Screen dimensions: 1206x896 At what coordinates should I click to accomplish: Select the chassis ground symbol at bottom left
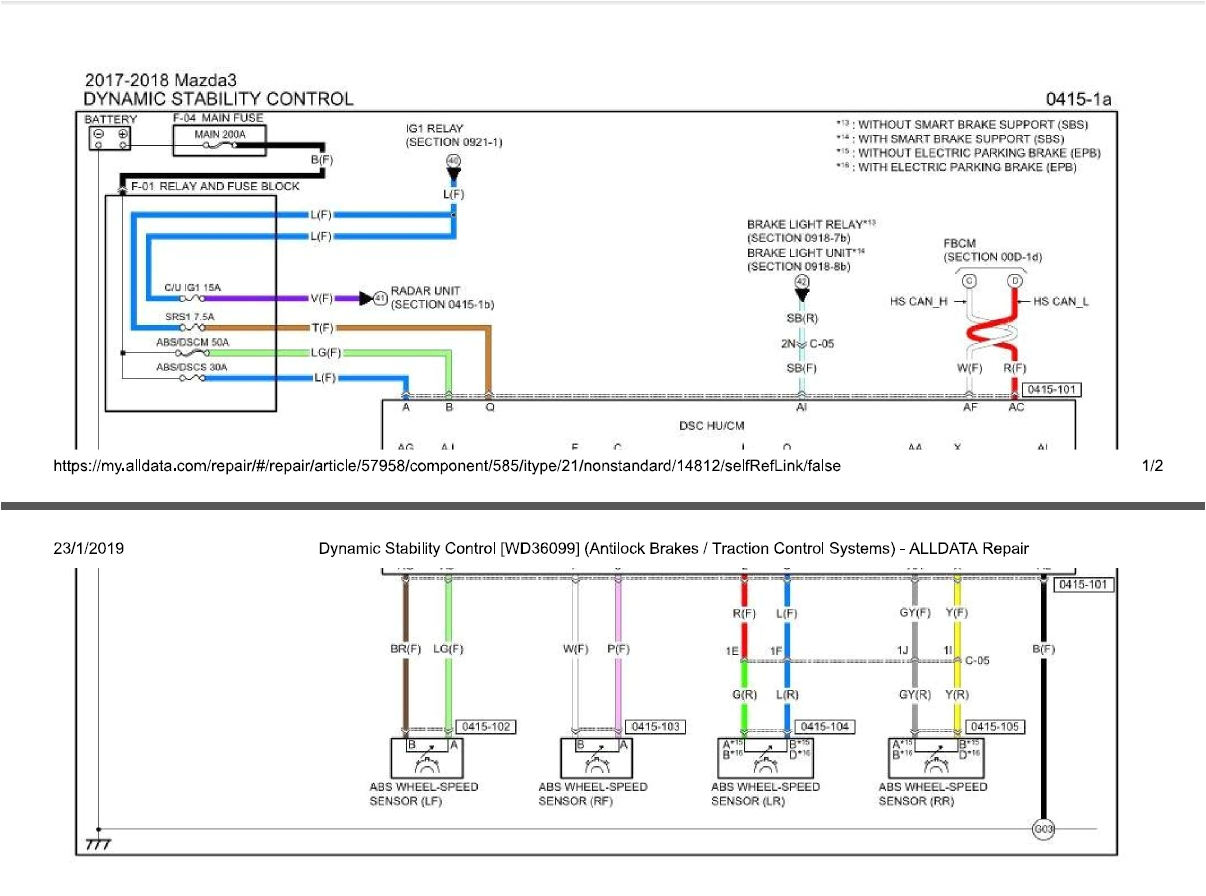(x=98, y=843)
